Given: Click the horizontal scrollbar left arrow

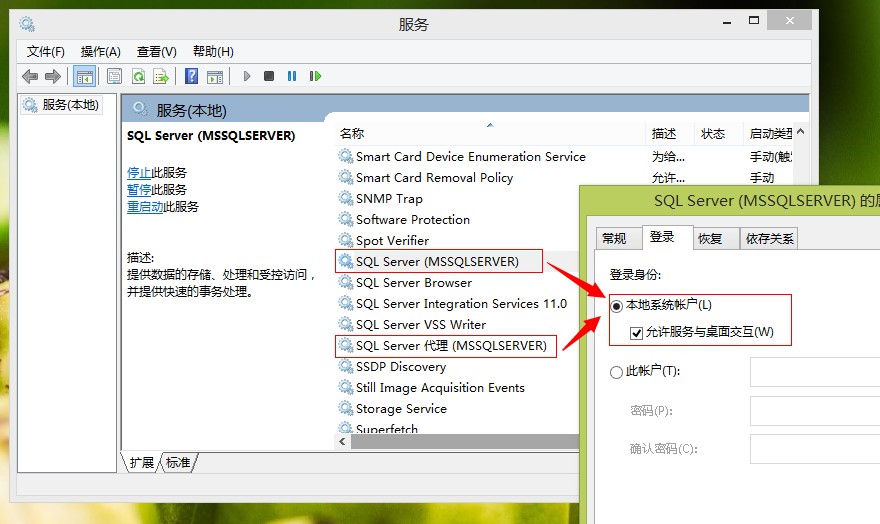Looking at the screenshot, I should (342, 442).
